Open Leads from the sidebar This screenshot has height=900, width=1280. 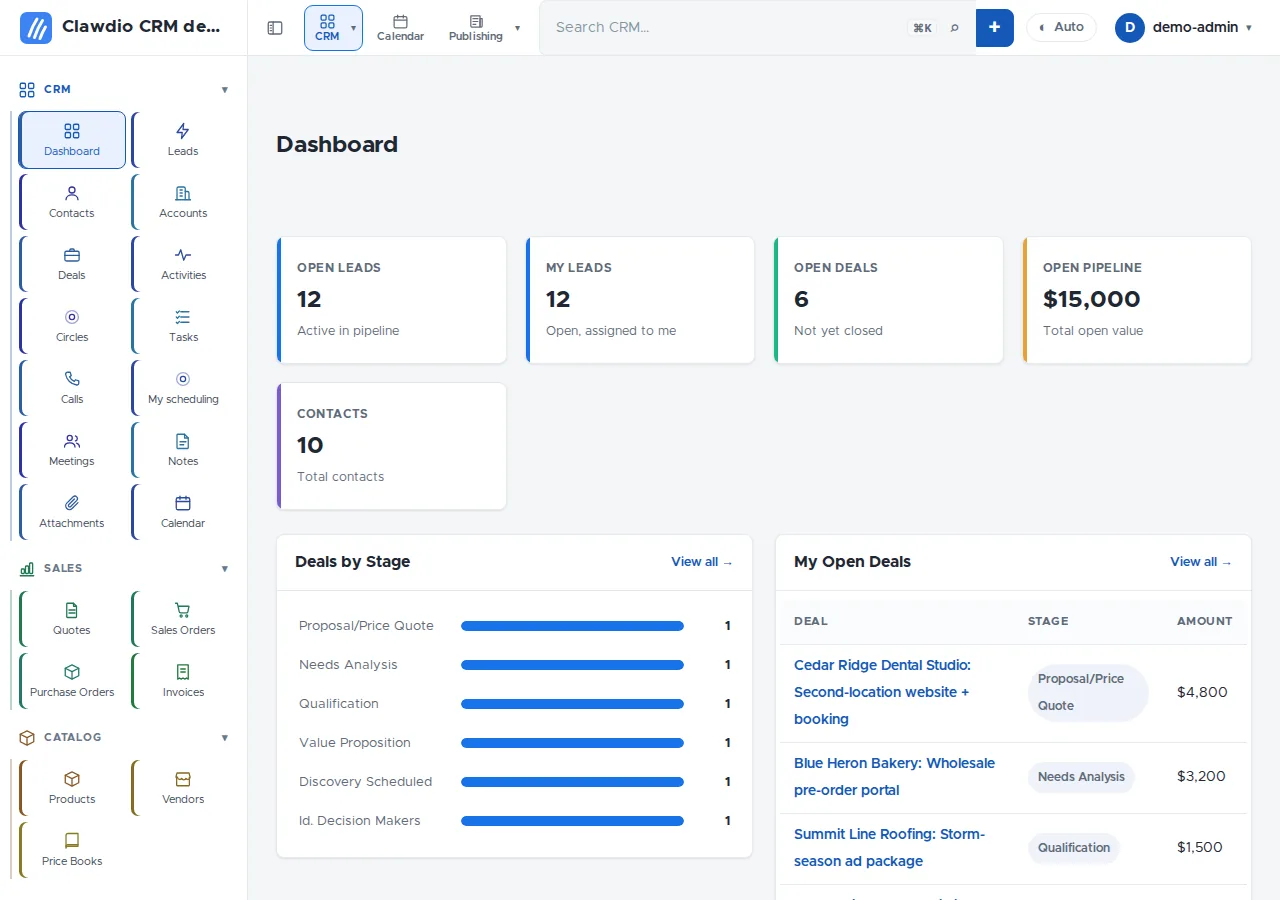pyautogui.click(x=183, y=140)
